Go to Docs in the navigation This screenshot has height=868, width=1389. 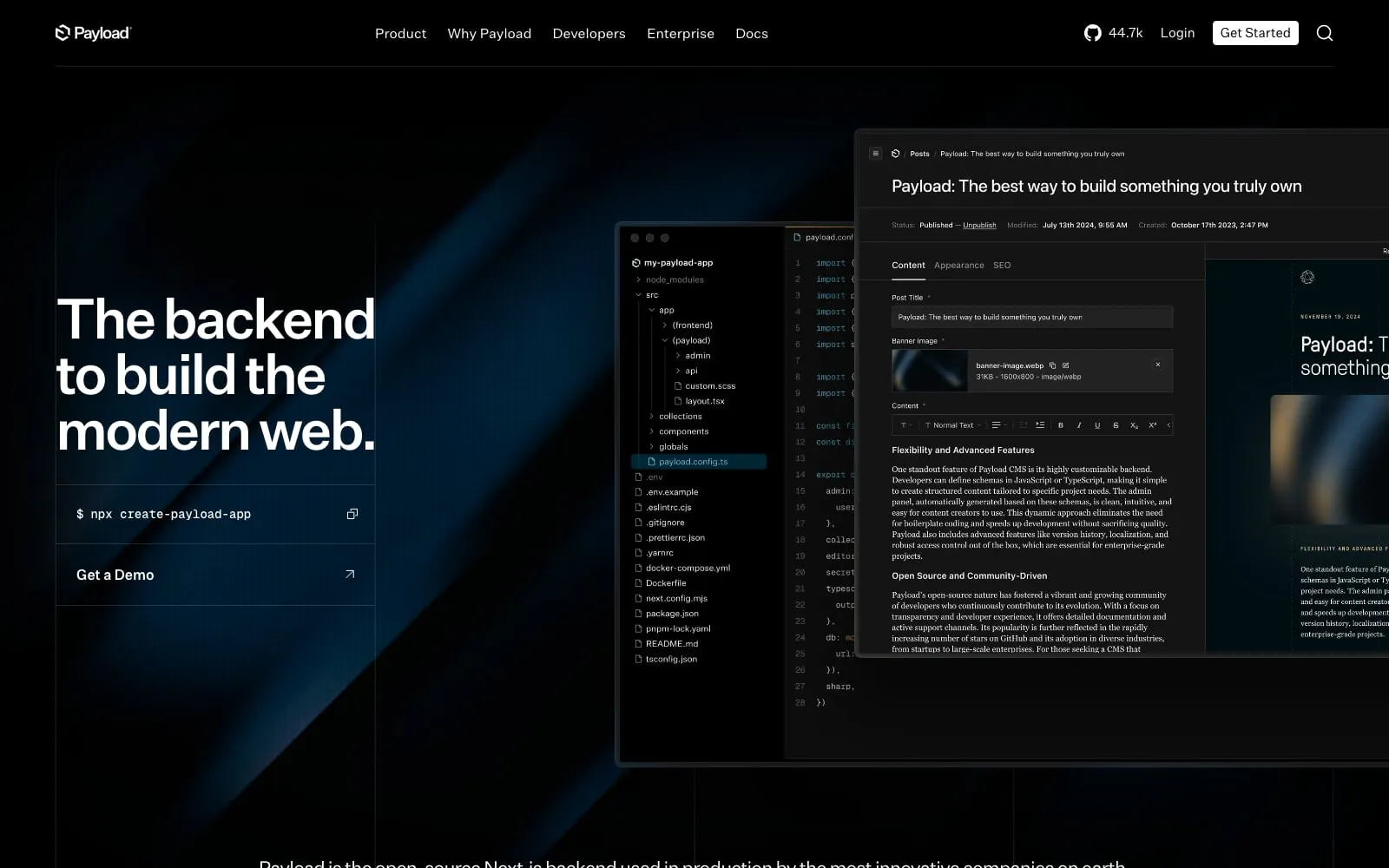tap(752, 33)
